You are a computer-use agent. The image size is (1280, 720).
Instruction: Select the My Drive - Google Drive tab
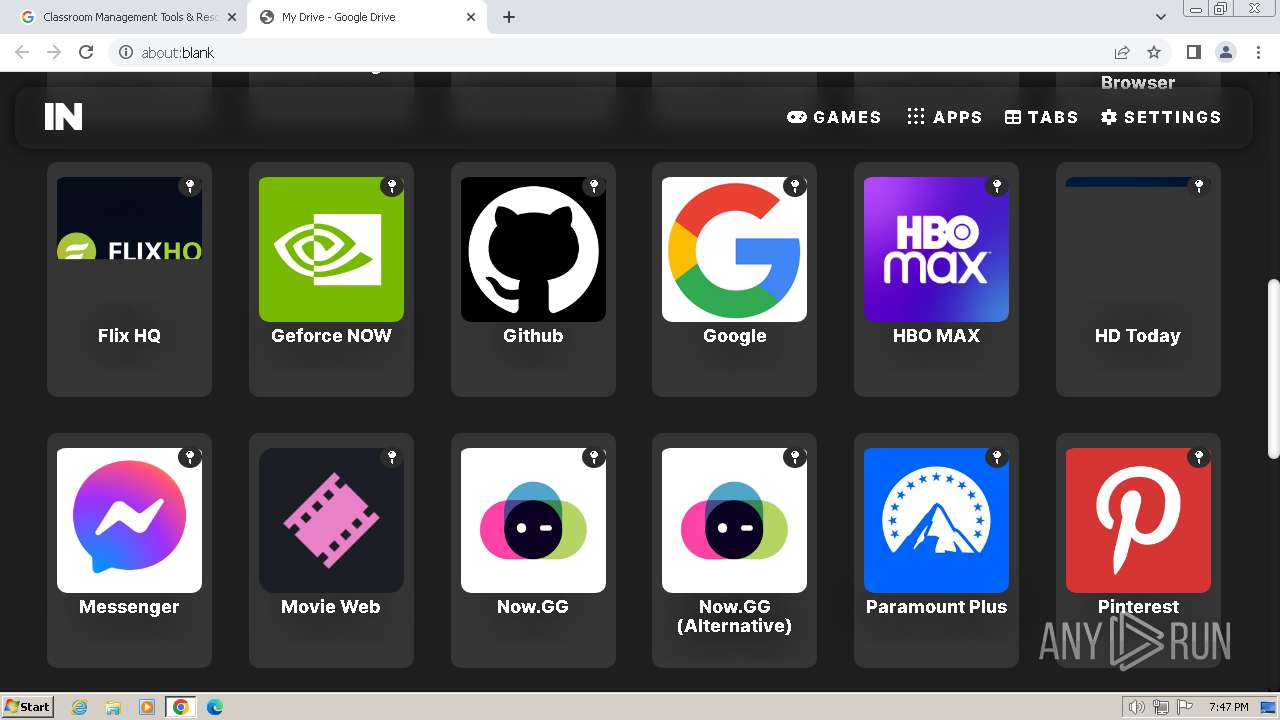pyautogui.click(x=366, y=17)
